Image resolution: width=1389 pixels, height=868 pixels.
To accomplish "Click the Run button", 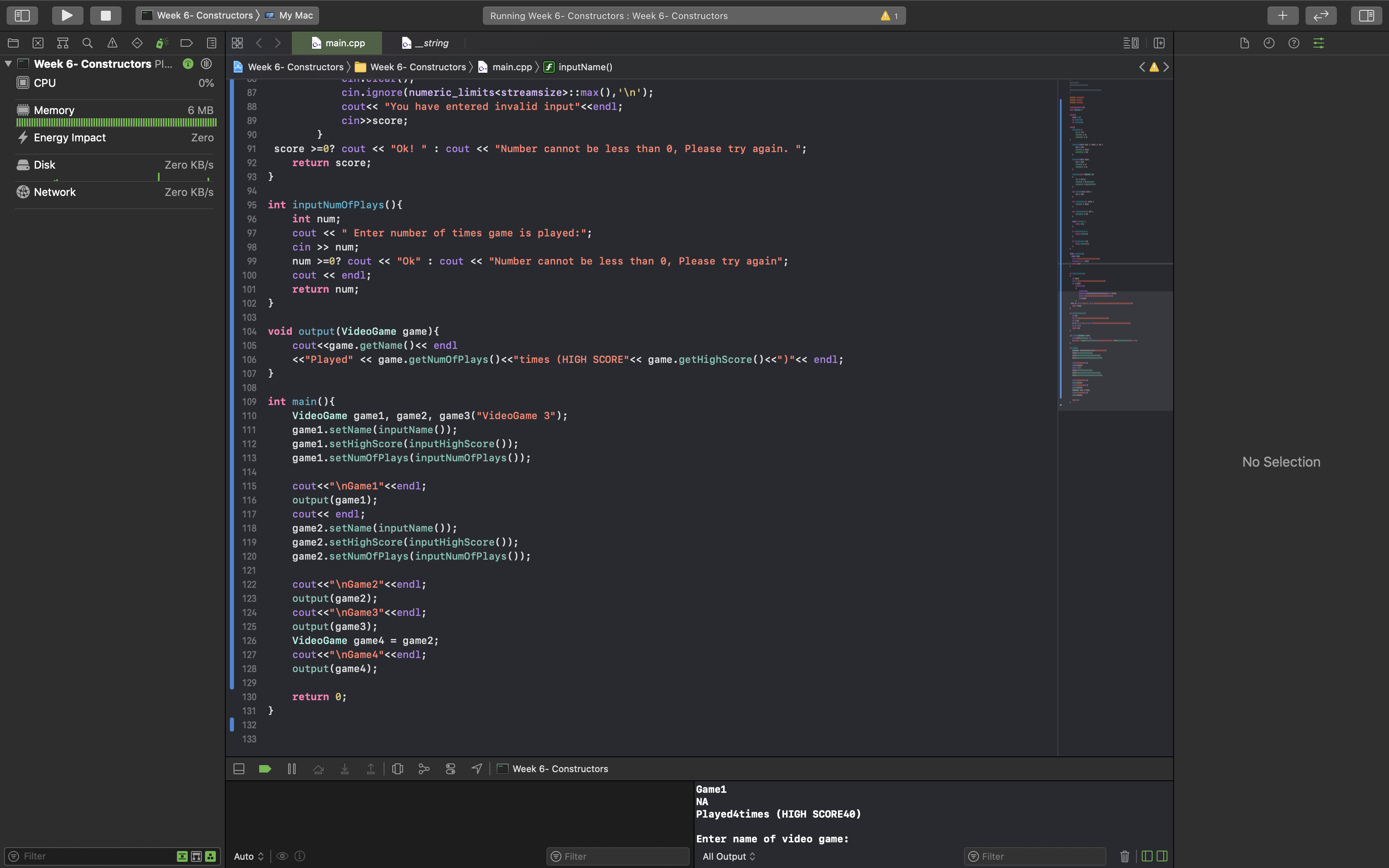I will tap(67, 16).
